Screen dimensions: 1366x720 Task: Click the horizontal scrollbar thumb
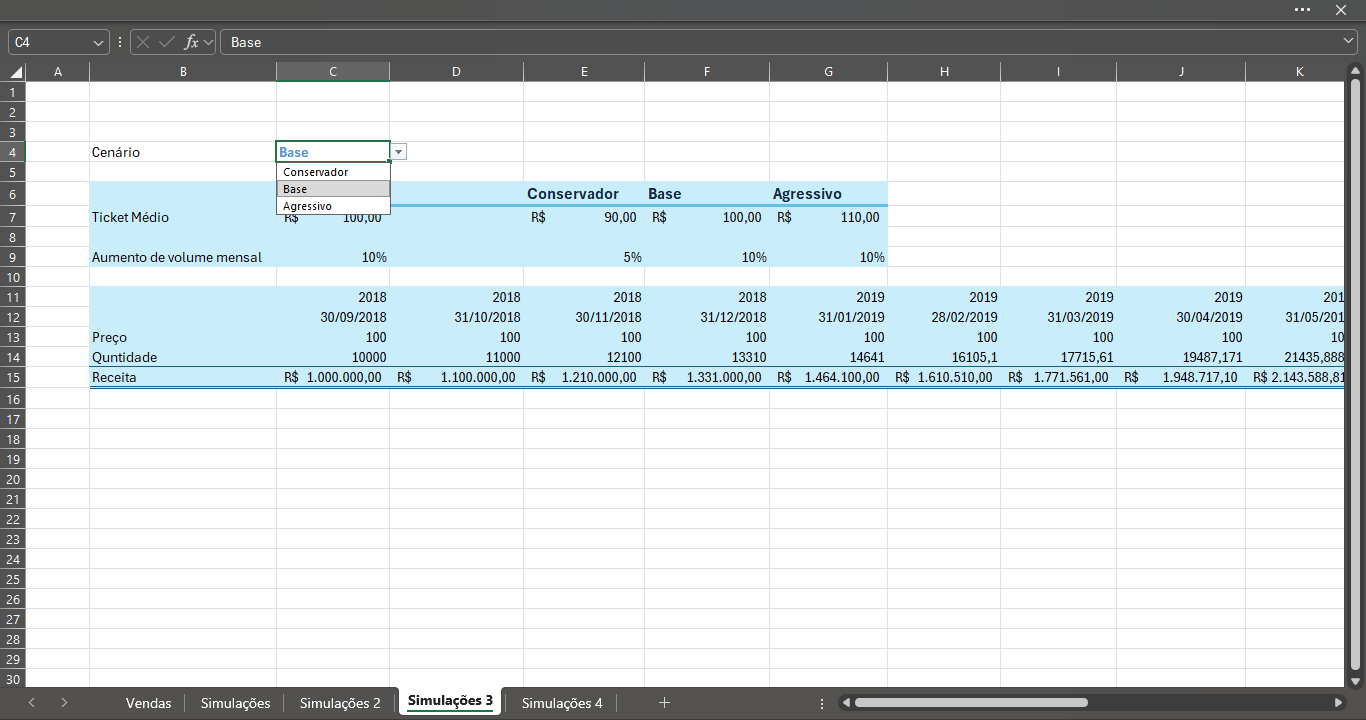point(970,703)
